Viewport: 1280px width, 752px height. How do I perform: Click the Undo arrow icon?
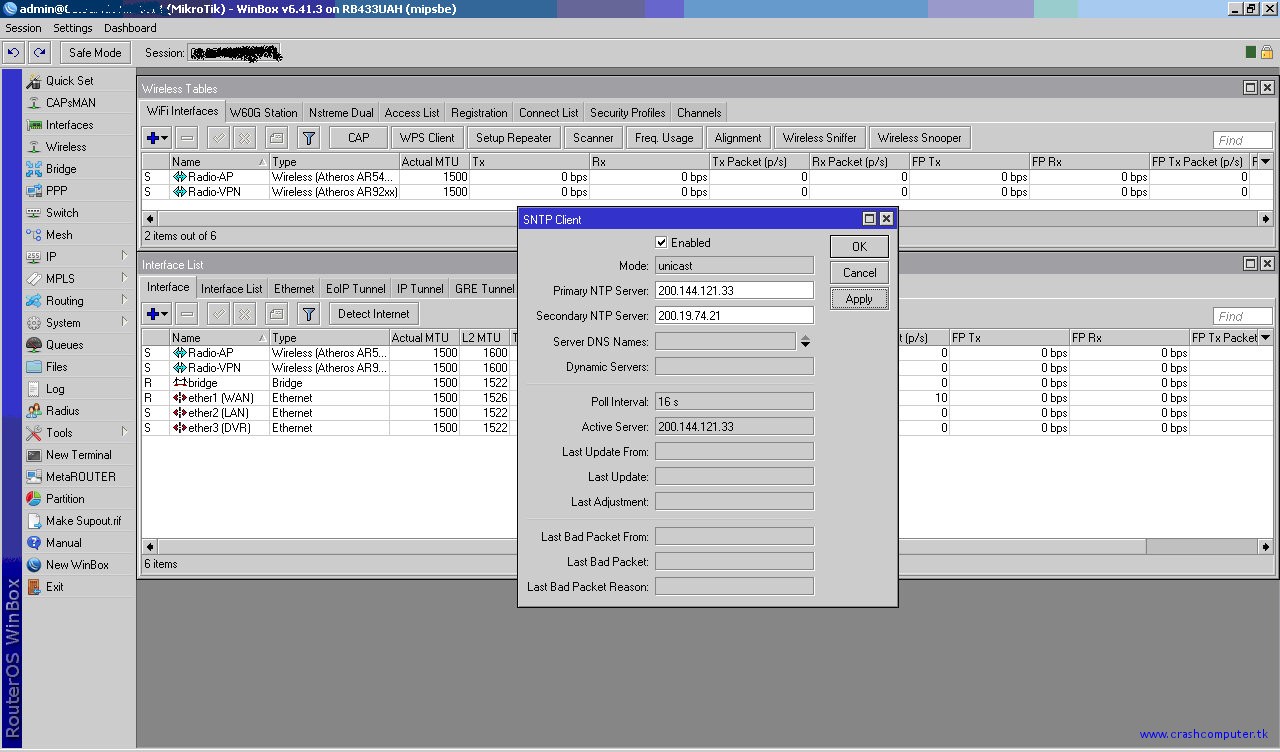(13, 53)
